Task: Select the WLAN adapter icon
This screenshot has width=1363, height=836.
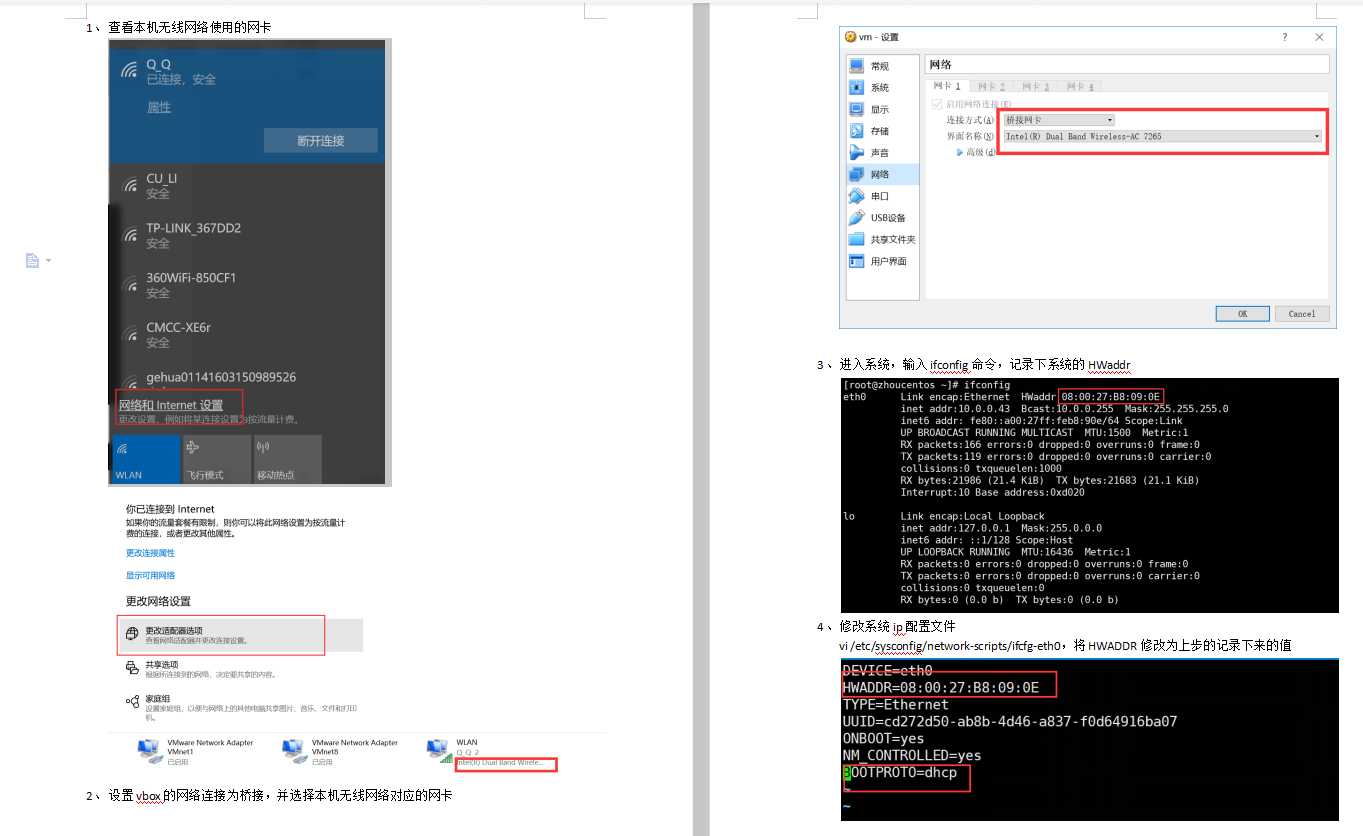Action: pyautogui.click(x=437, y=751)
